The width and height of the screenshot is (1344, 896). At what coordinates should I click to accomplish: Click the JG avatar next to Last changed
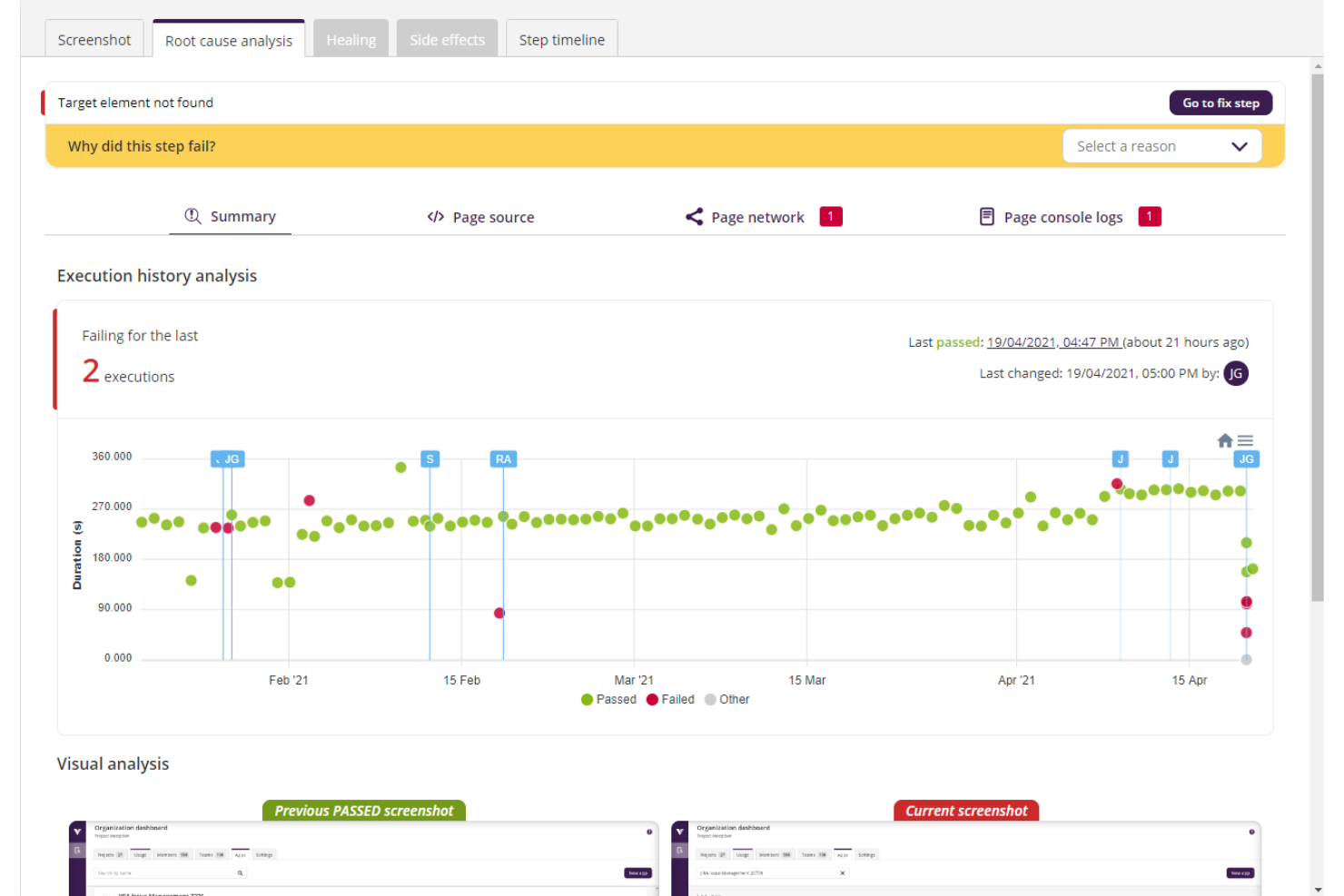pyautogui.click(x=1235, y=373)
